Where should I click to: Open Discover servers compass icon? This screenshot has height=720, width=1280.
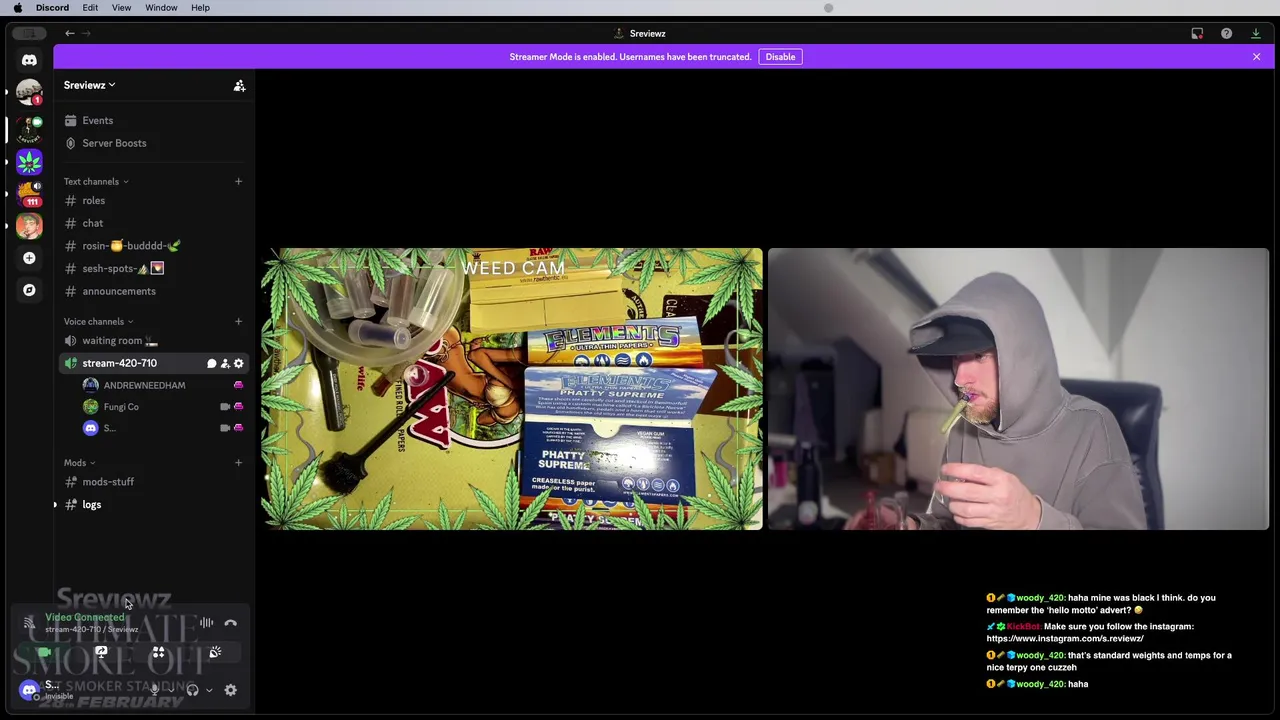29,290
